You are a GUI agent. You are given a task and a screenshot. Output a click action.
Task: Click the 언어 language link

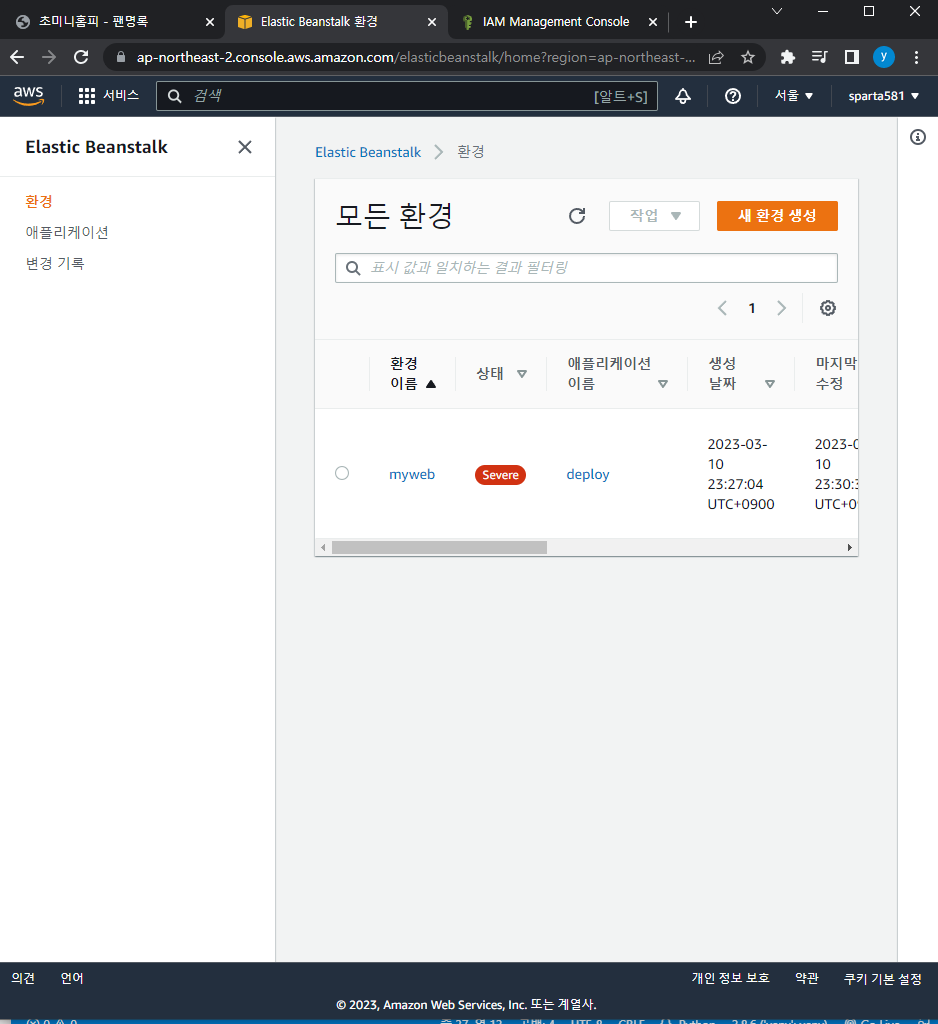point(72,978)
